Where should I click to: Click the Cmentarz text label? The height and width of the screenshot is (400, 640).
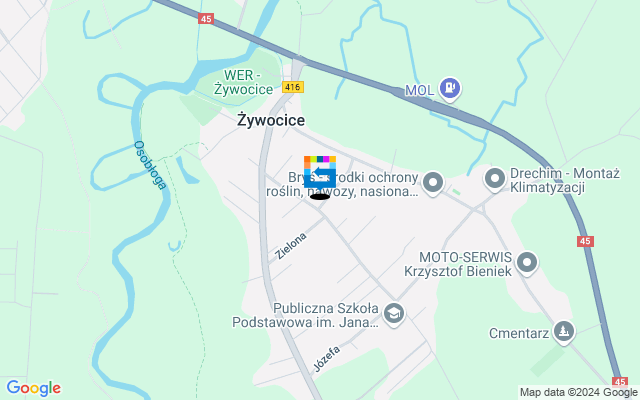[x=519, y=333]
